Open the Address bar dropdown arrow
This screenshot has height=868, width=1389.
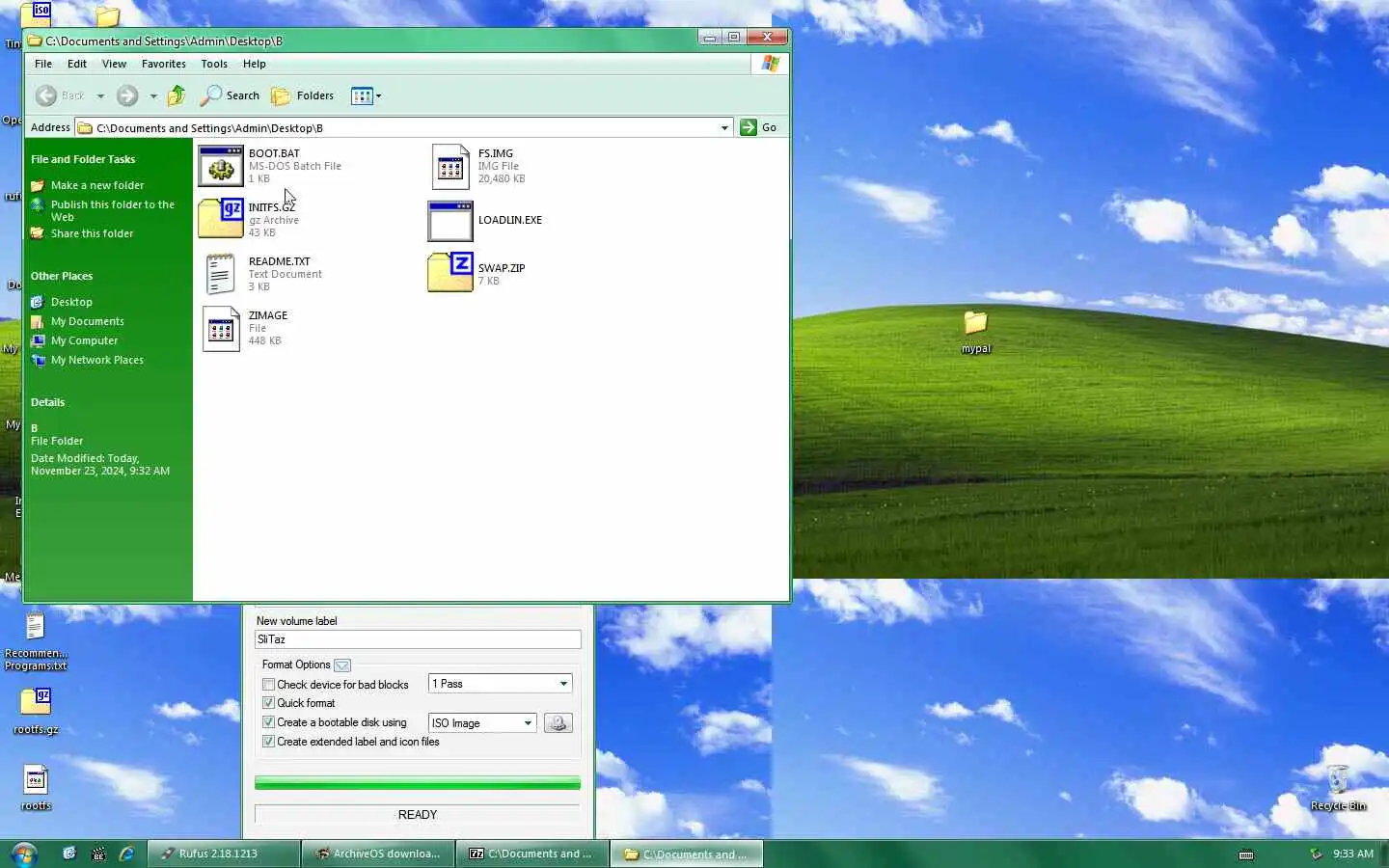click(724, 127)
